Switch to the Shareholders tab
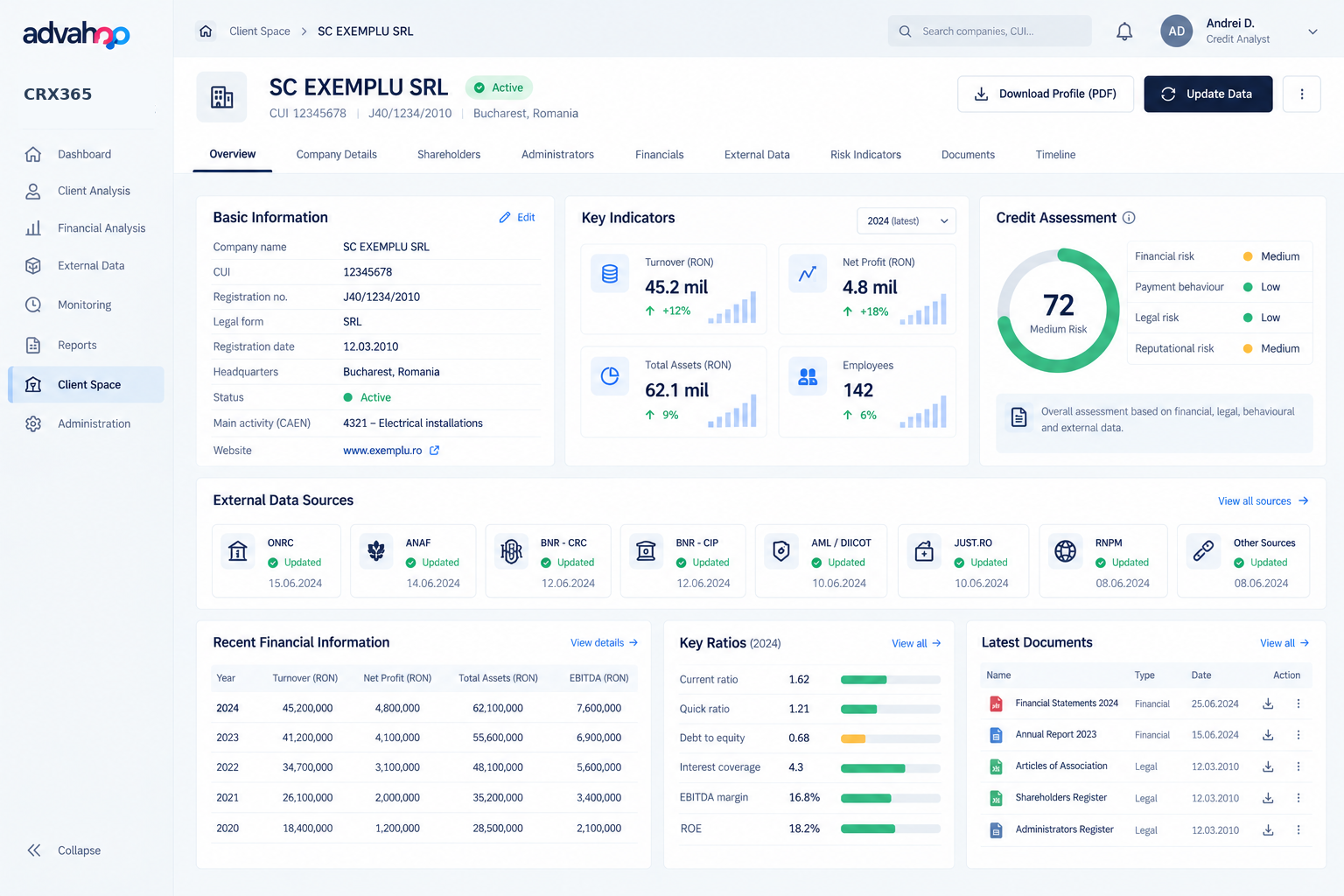The image size is (1344, 896). click(x=449, y=155)
